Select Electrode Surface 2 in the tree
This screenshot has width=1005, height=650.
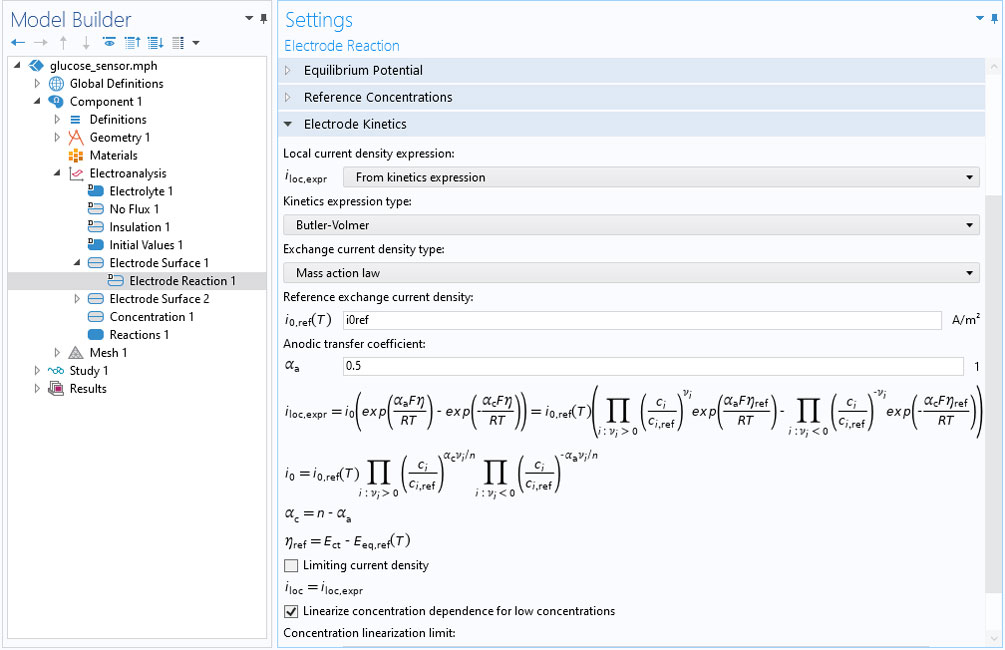point(159,299)
